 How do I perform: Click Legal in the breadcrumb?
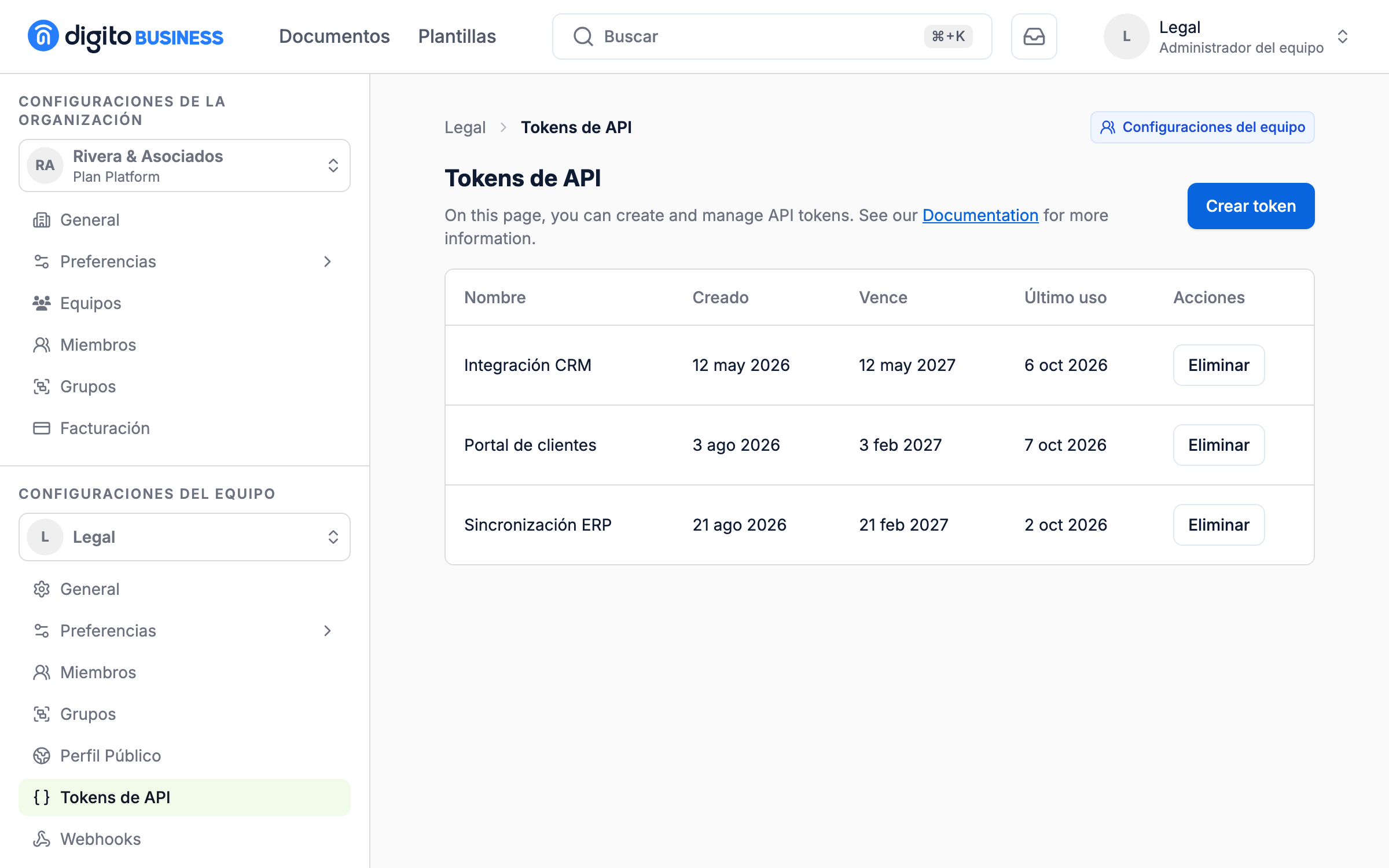coord(465,127)
